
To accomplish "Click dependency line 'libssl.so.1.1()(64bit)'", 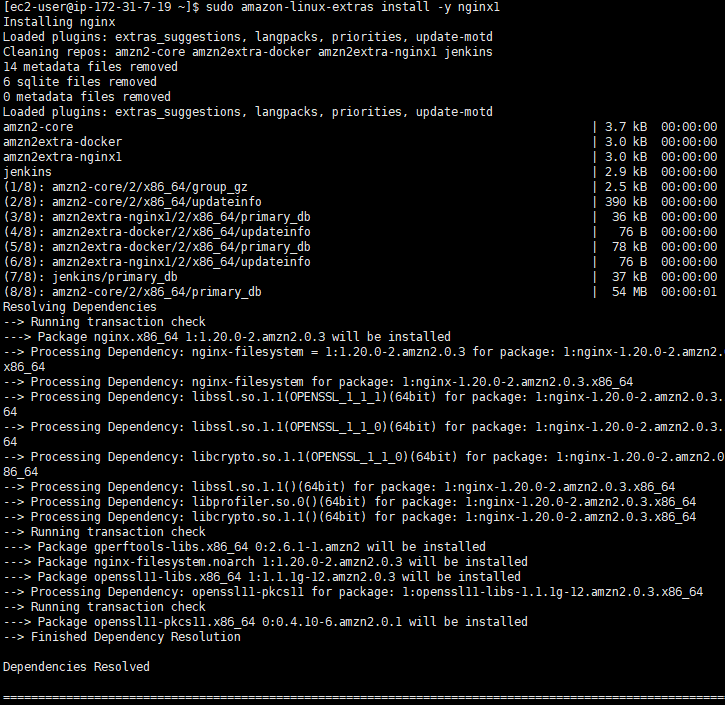I will [x=339, y=487].
